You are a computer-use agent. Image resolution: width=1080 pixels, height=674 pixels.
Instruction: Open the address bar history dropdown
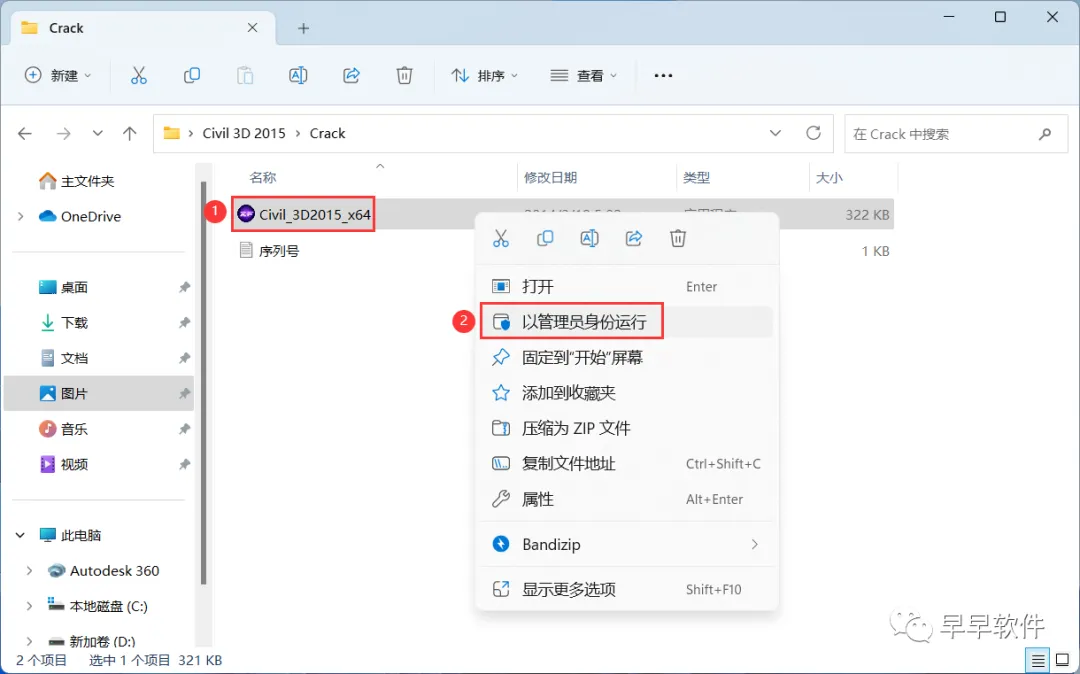[x=775, y=133]
